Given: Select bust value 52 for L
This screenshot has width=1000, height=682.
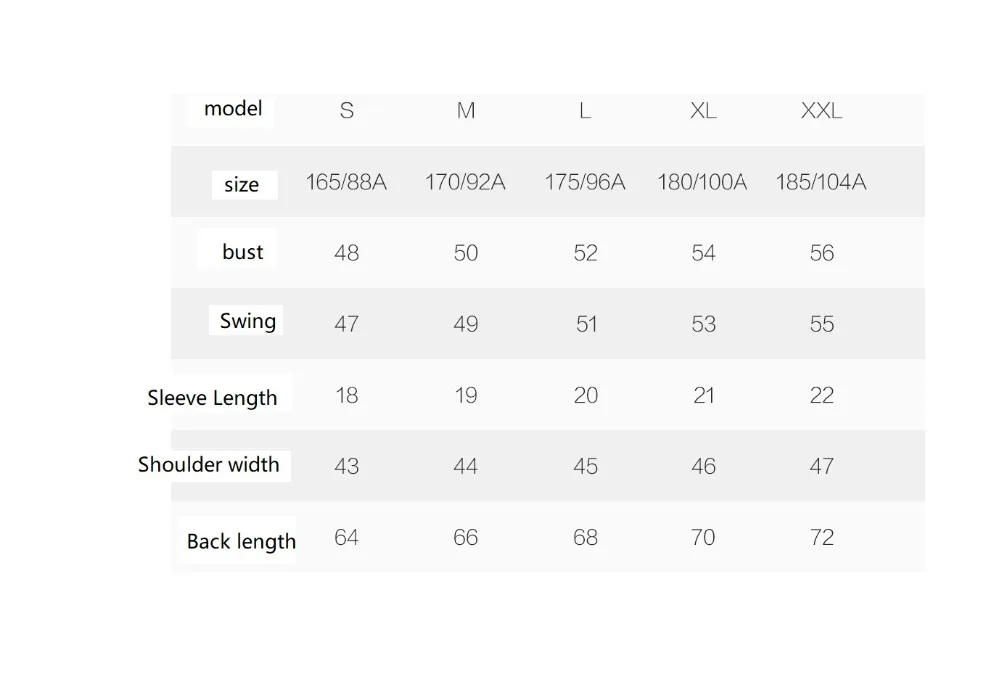Looking at the screenshot, I should [585, 253].
